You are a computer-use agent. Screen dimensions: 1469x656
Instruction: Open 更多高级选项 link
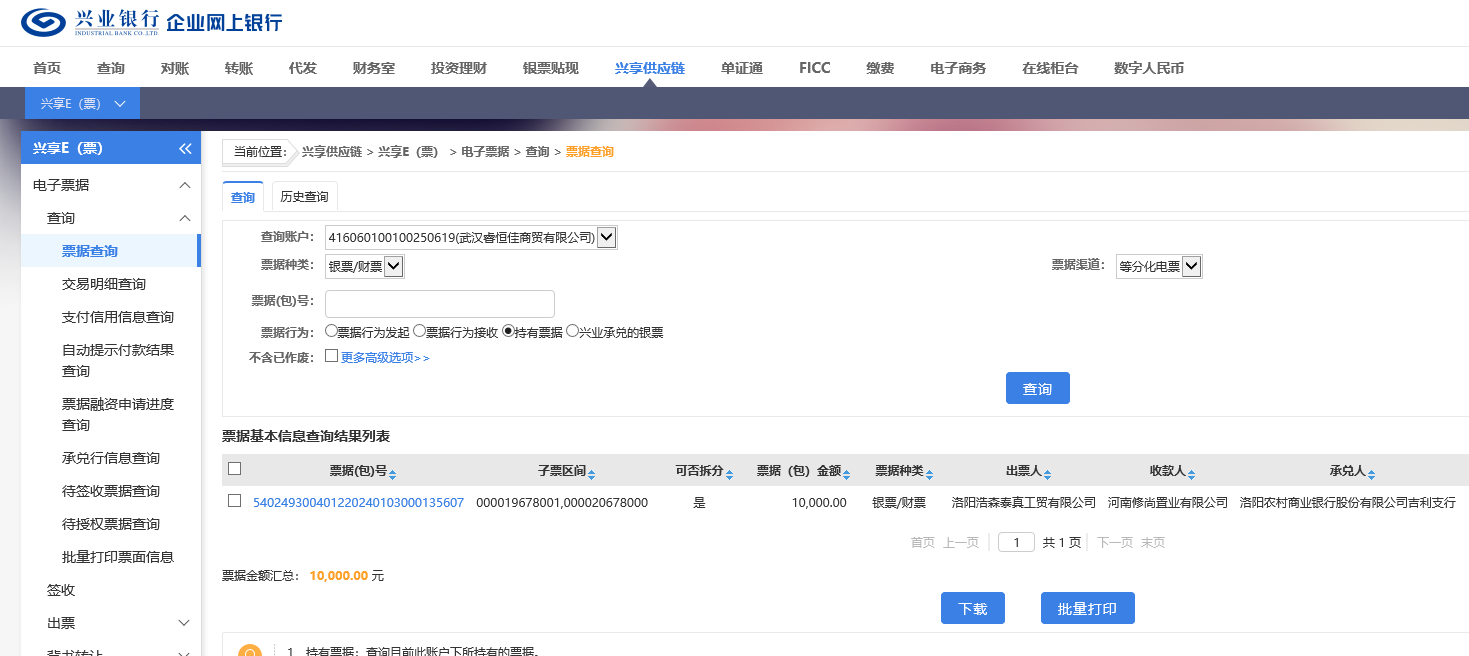pos(385,357)
